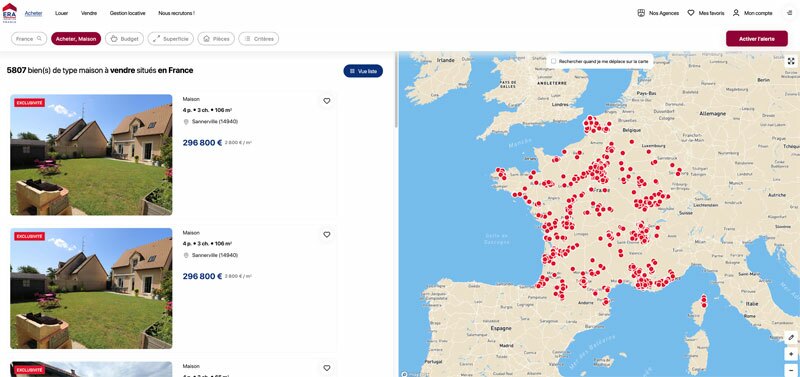Click the ERA France logo
This screenshot has height=377, width=800.
(x=9, y=12)
